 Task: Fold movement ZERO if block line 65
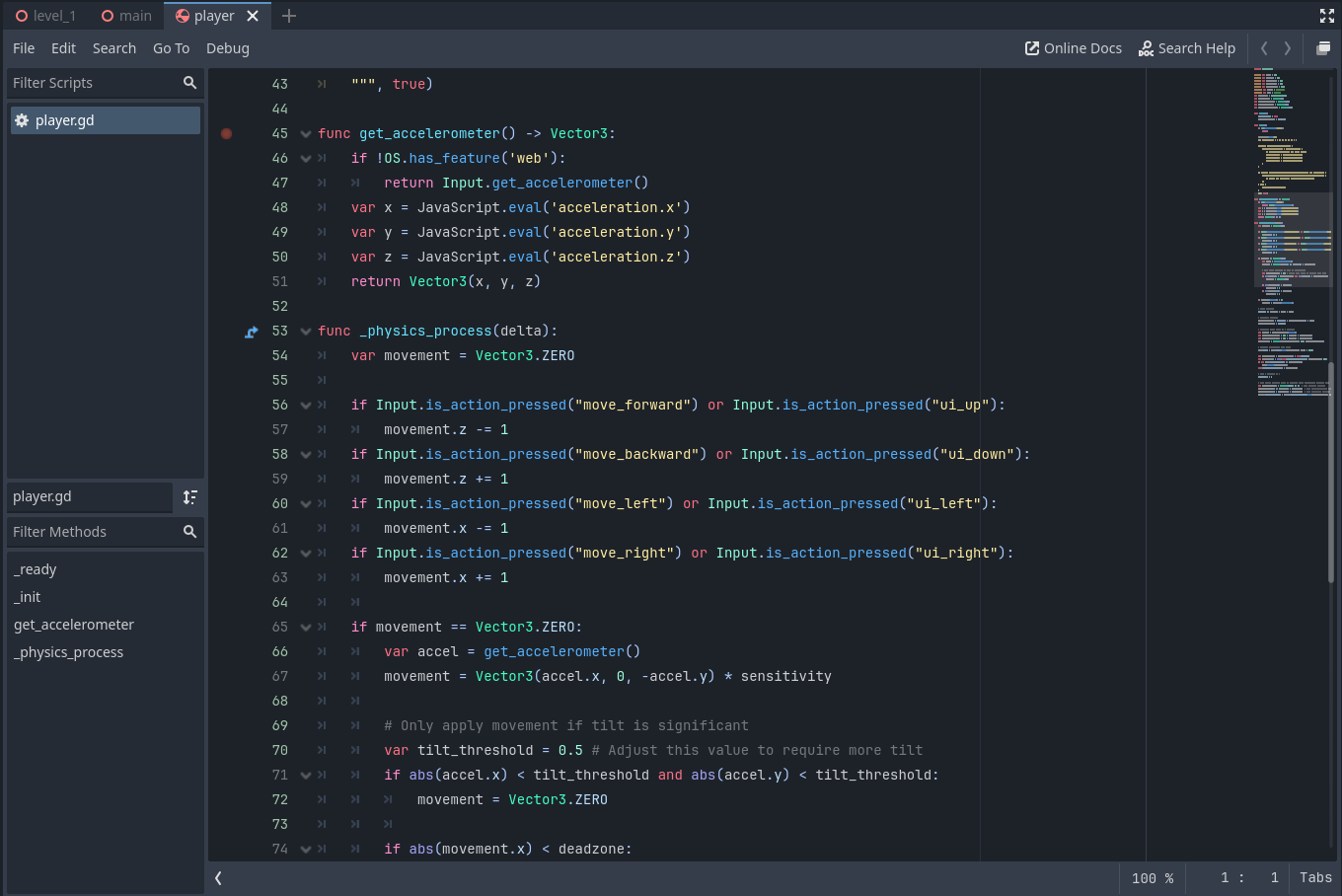tap(306, 628)
